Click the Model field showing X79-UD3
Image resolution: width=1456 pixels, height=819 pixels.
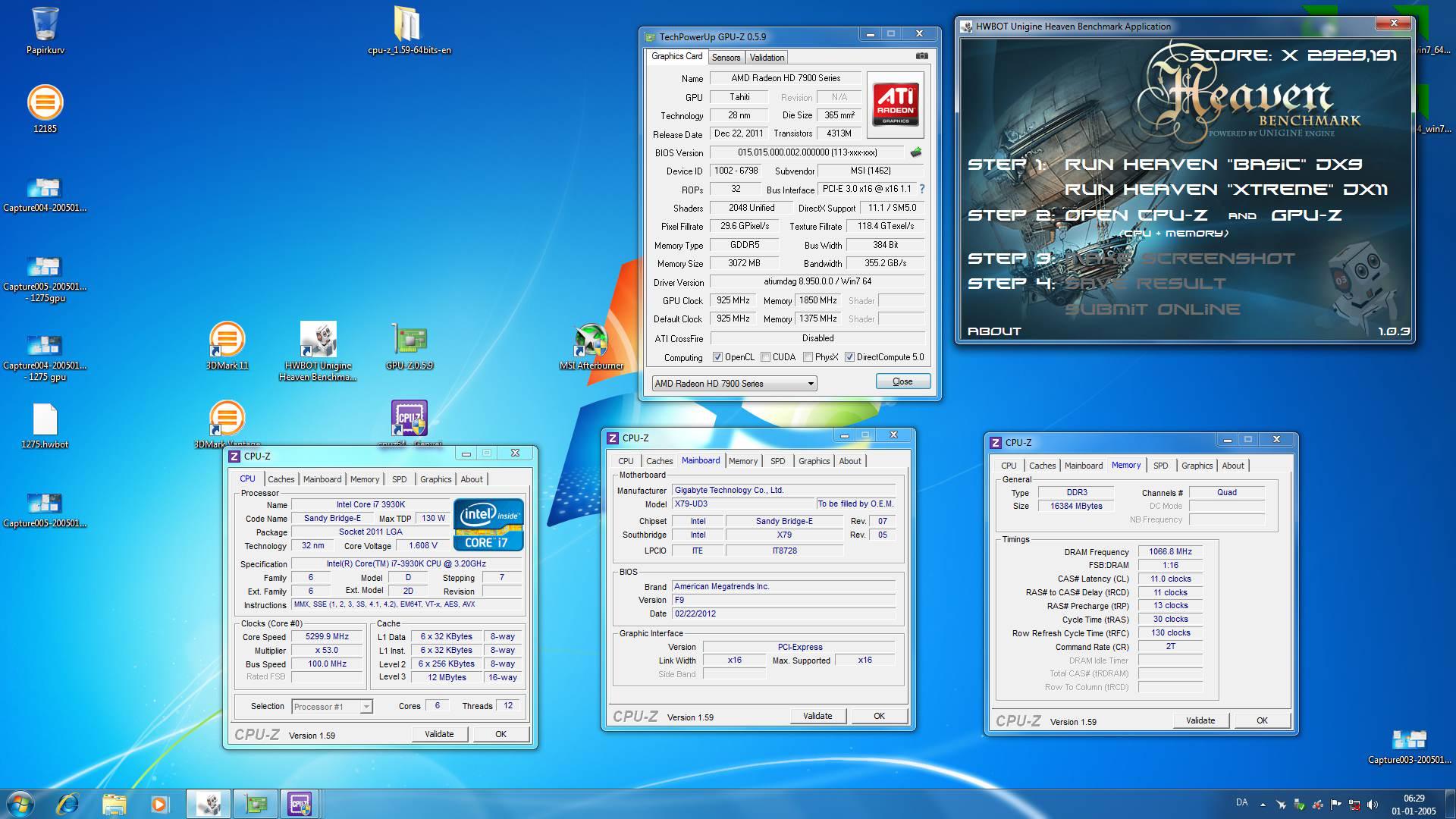(x=743, y=504)
